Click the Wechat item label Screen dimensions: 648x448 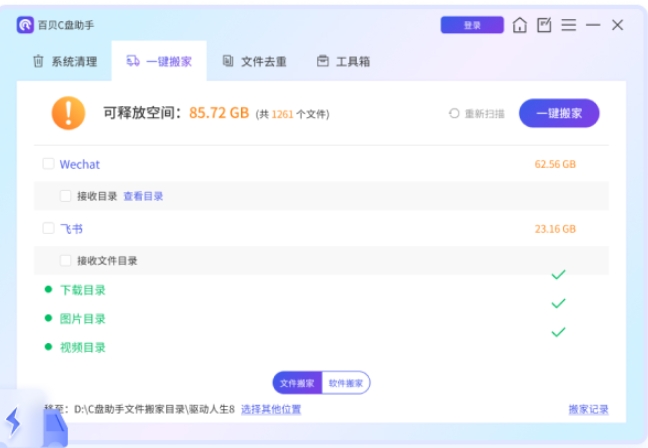pyautogui.click(x=80, y=164)
